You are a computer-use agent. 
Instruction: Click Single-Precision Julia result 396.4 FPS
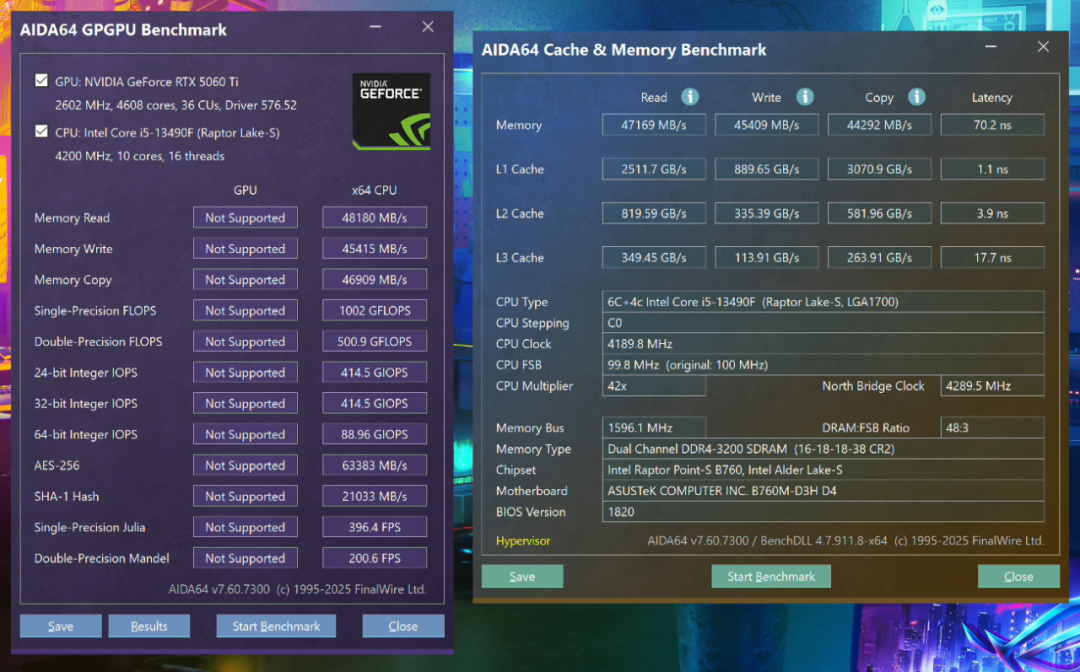pos(375,527)
